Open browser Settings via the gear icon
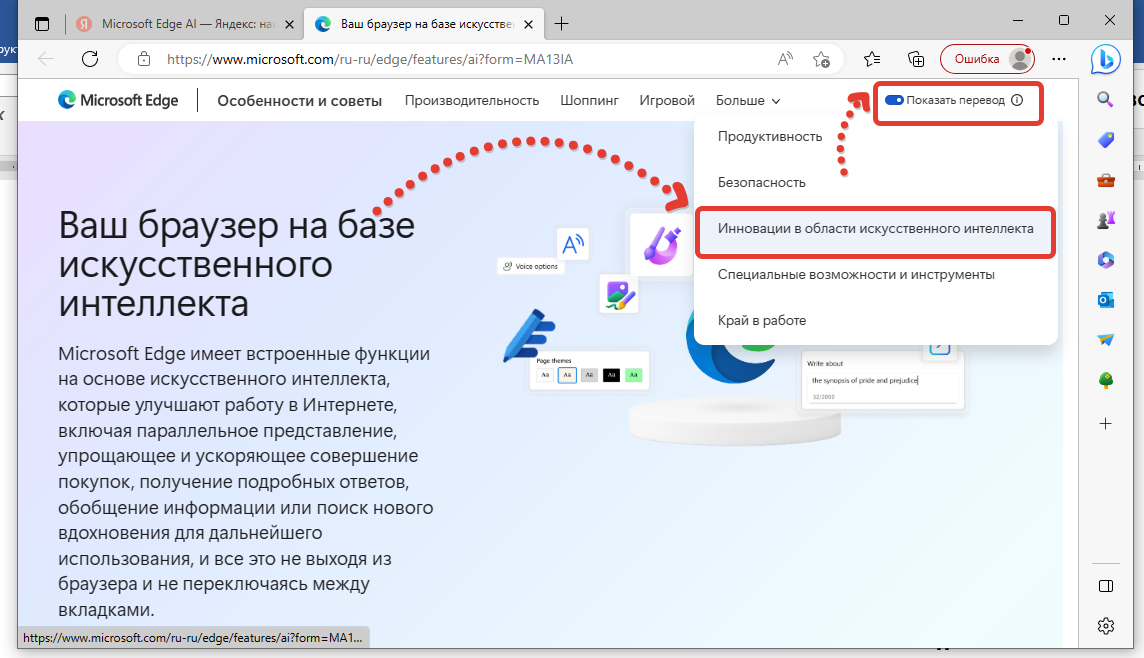Screen dimensions: 1144x658 point(1105,625)
